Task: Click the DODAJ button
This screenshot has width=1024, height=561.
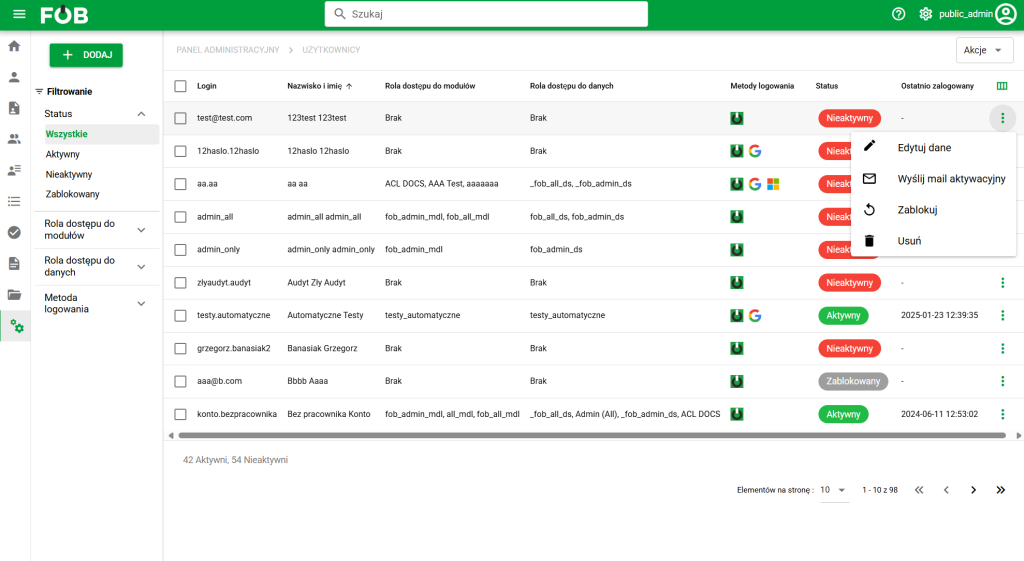Action: 86,55
